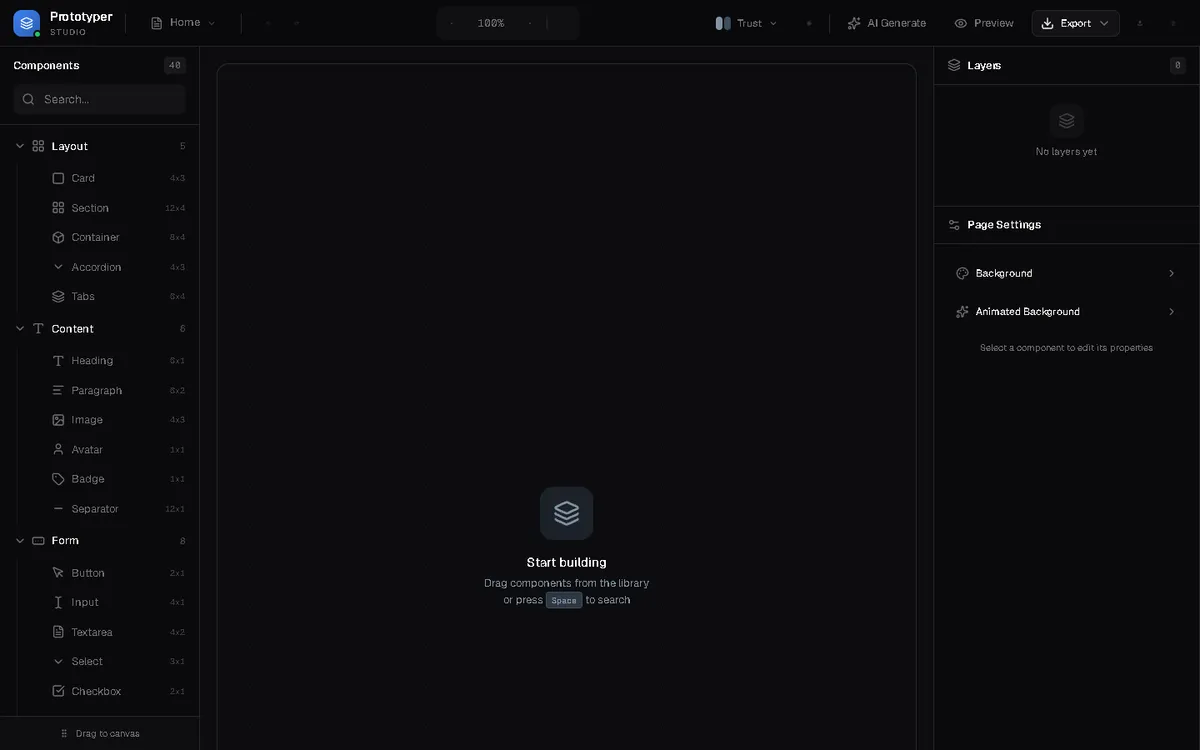1200x750 pixels.
Task: Click the Page Settings sliders icon
Action: coord(954,225)
